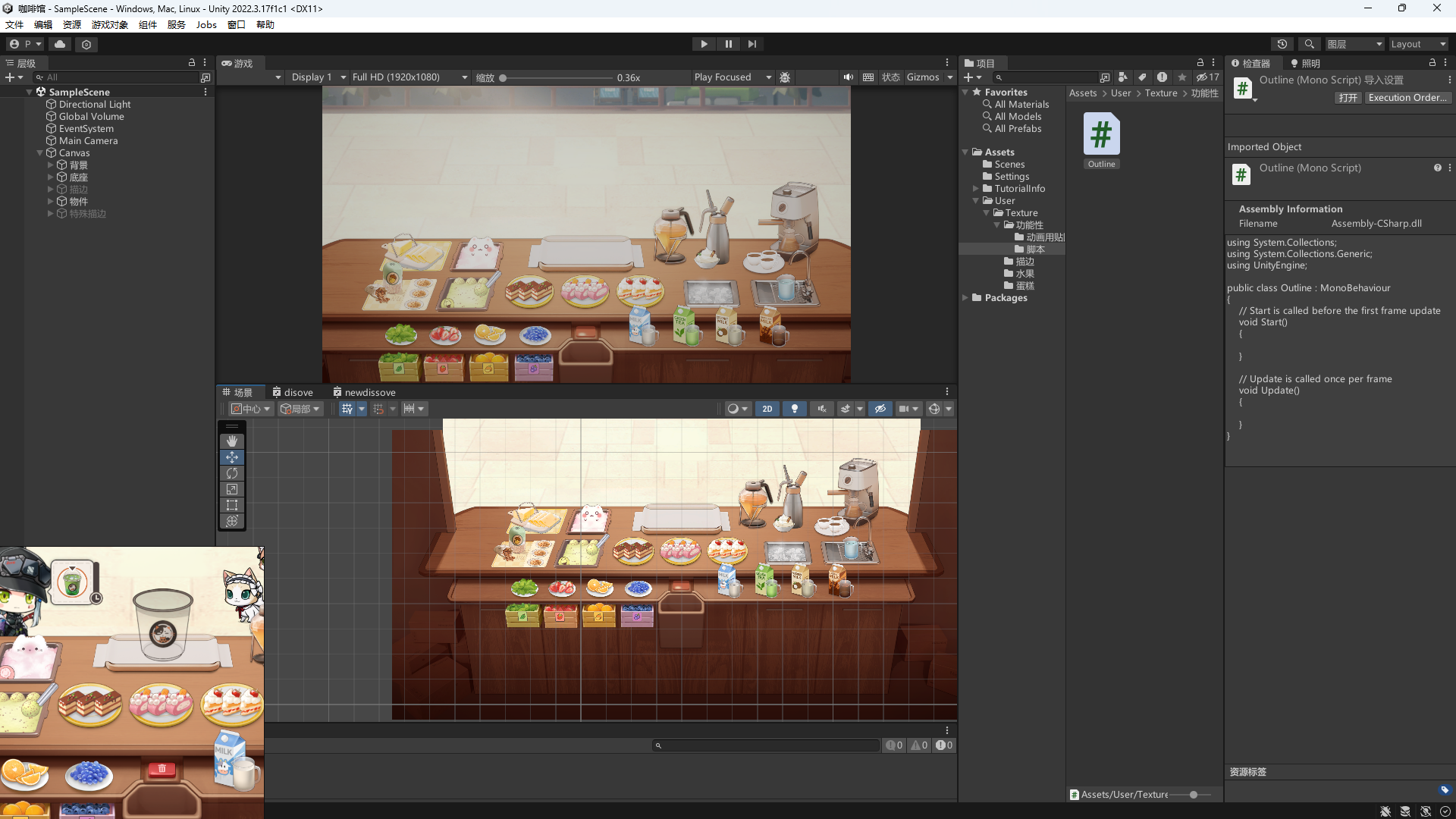
Task: Click the Step frame button
Action: tap(752, 44)
